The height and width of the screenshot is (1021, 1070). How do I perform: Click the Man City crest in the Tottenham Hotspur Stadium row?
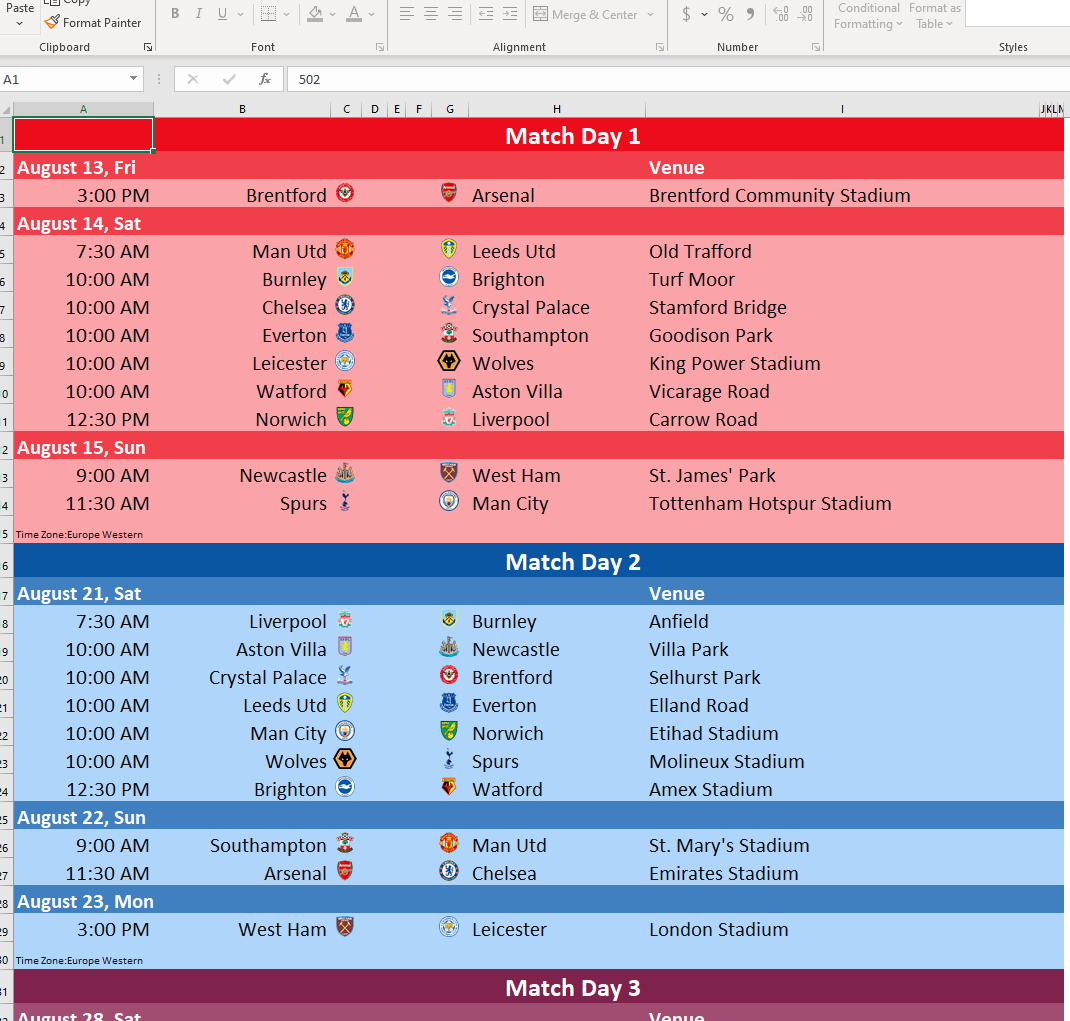click(x=448, y=502)
